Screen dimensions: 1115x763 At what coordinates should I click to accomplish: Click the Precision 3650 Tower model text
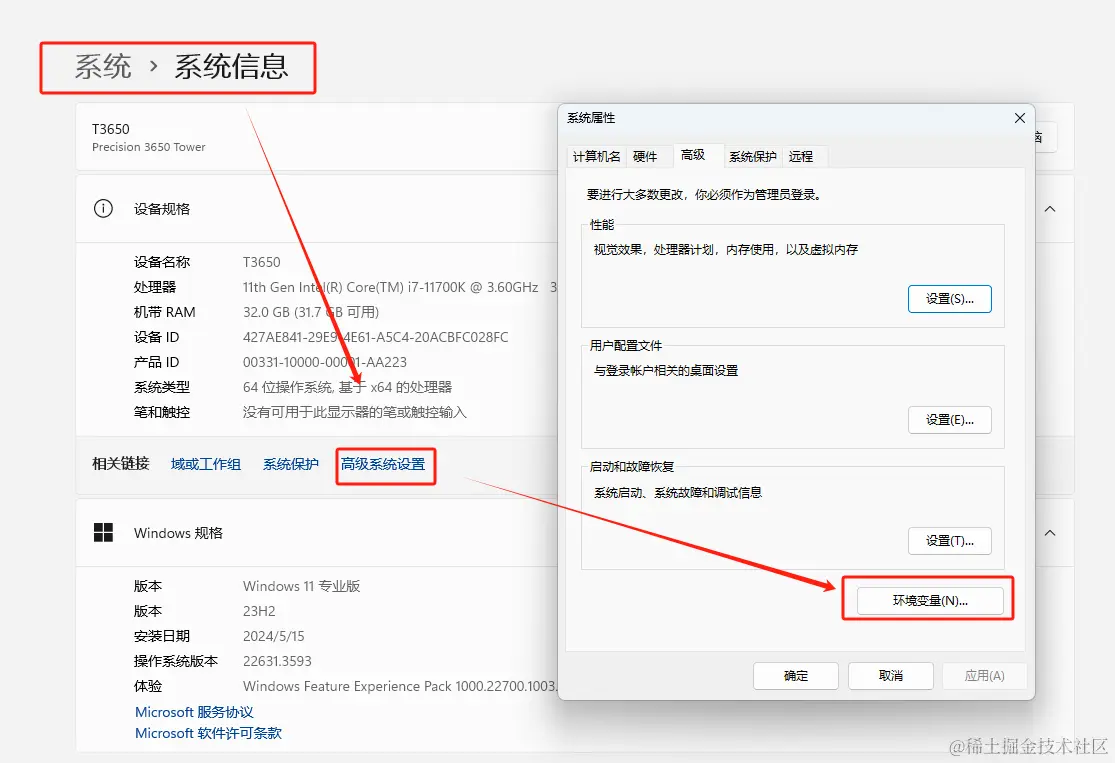coord(149,147)
